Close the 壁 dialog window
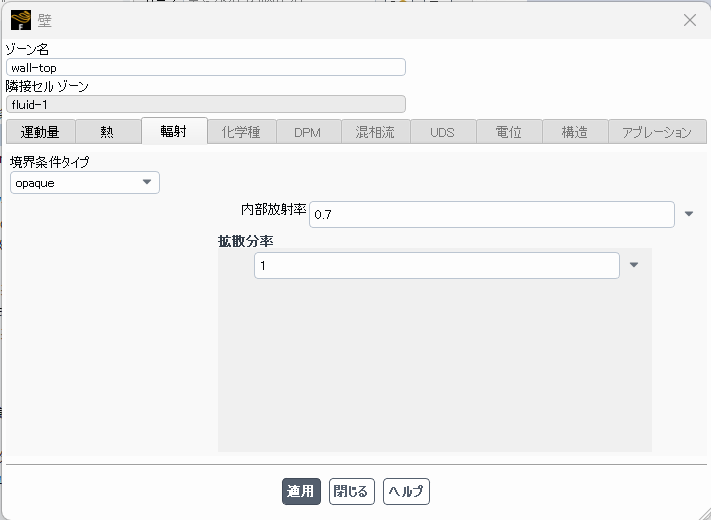Image resolution: width=711 pixels, height=520 pixels. (690, 20)
